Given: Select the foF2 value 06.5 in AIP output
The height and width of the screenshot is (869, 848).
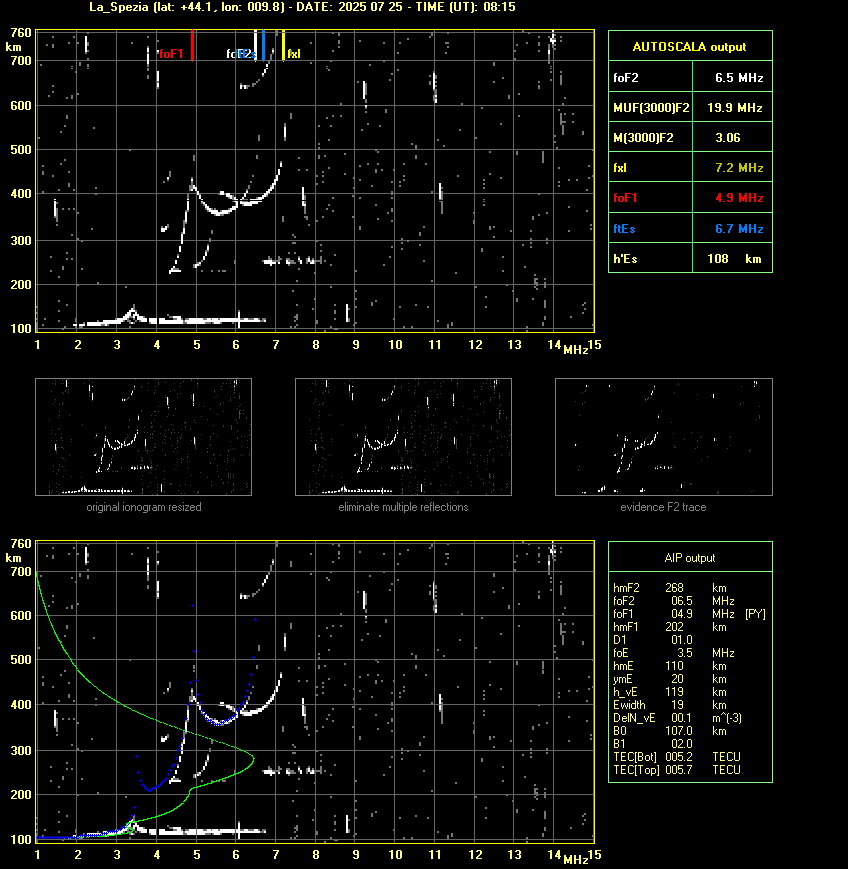Looking at the screenshot, I should click(x=682, y=601).
